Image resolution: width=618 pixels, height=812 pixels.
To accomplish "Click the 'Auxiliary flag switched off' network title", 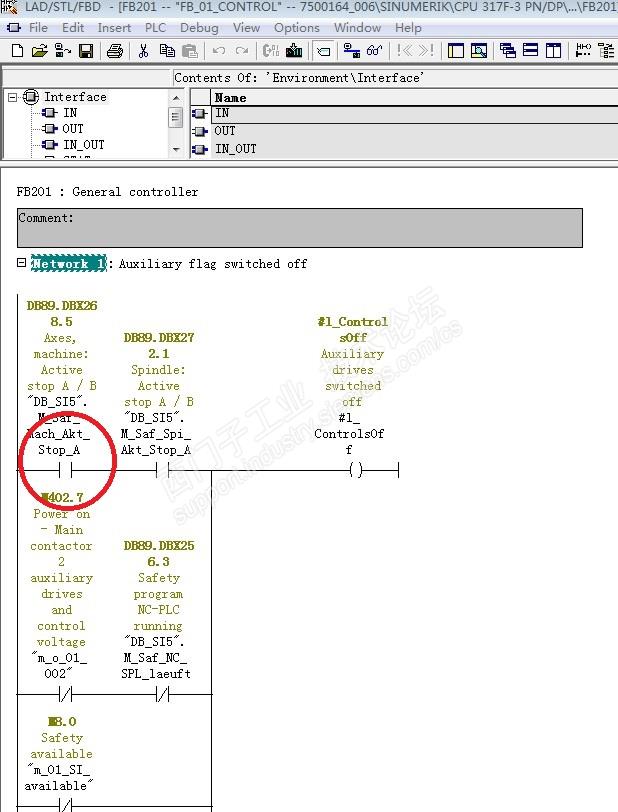I will (213, 264).
